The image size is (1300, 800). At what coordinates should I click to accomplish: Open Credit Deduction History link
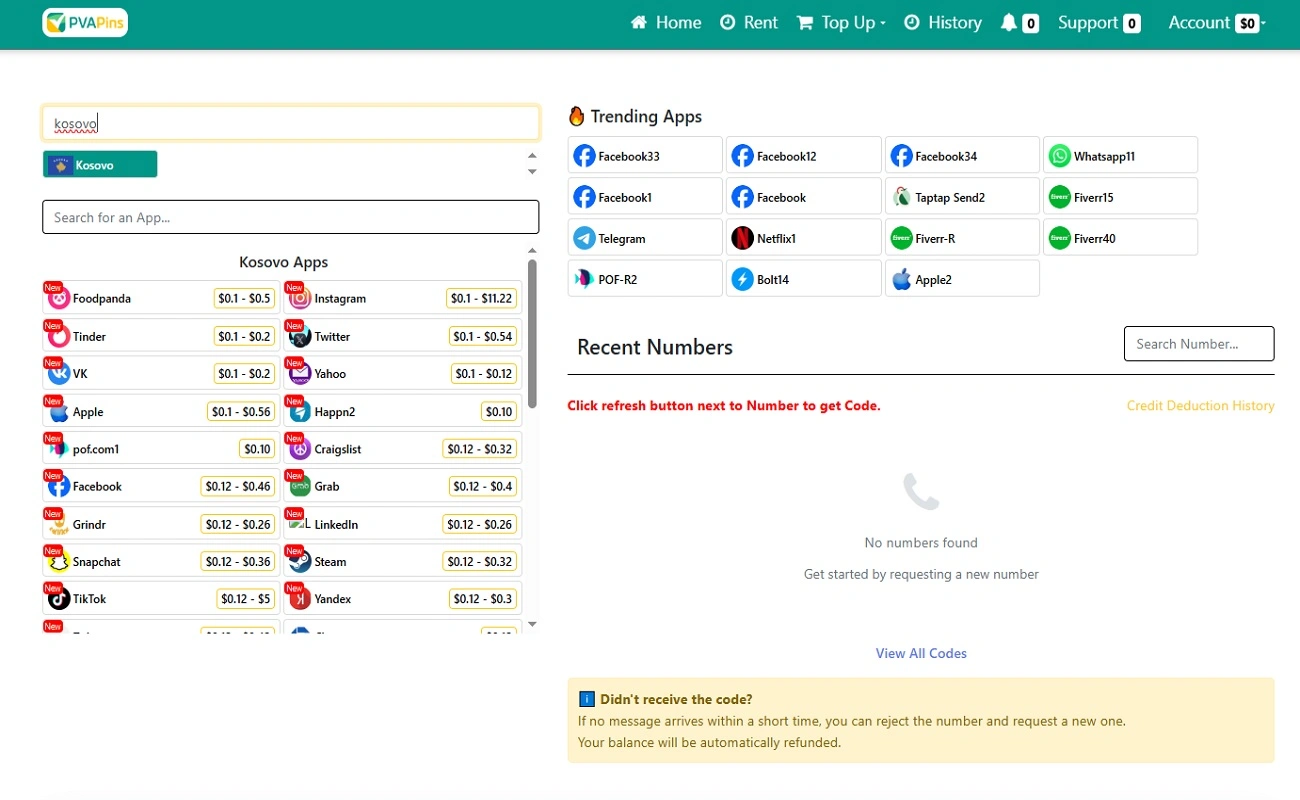[x=1200, y=406]
